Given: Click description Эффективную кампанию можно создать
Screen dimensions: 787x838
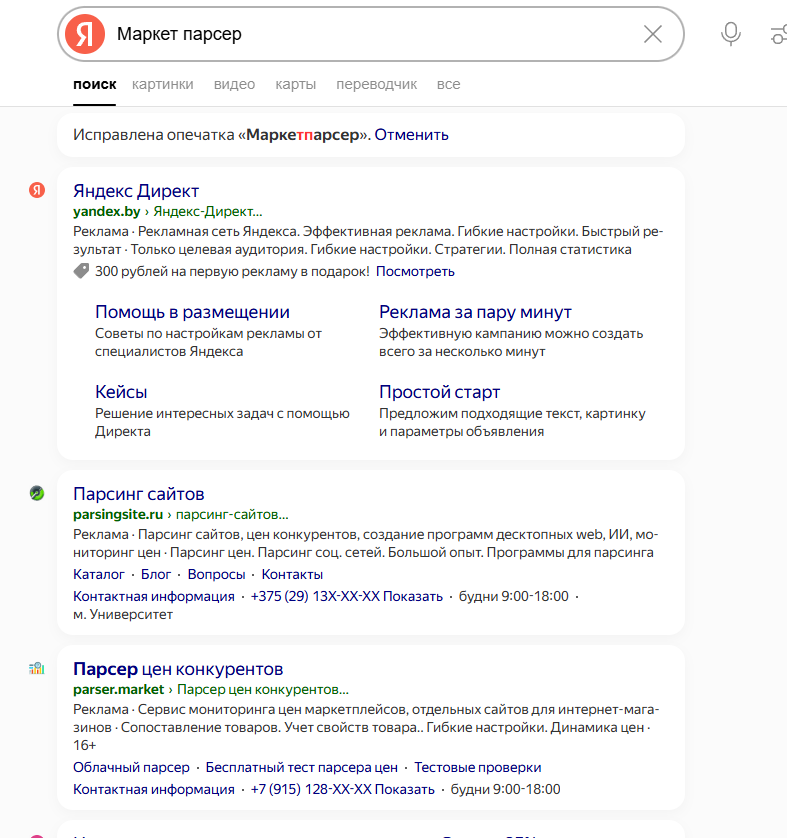Looking at the screenshot, I should pyautogui.click(x=511, y=343).
